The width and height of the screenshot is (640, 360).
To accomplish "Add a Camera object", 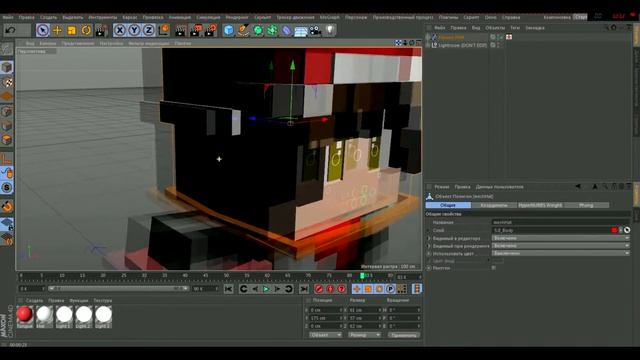I will pyautogui.click(x=315, y=30).
